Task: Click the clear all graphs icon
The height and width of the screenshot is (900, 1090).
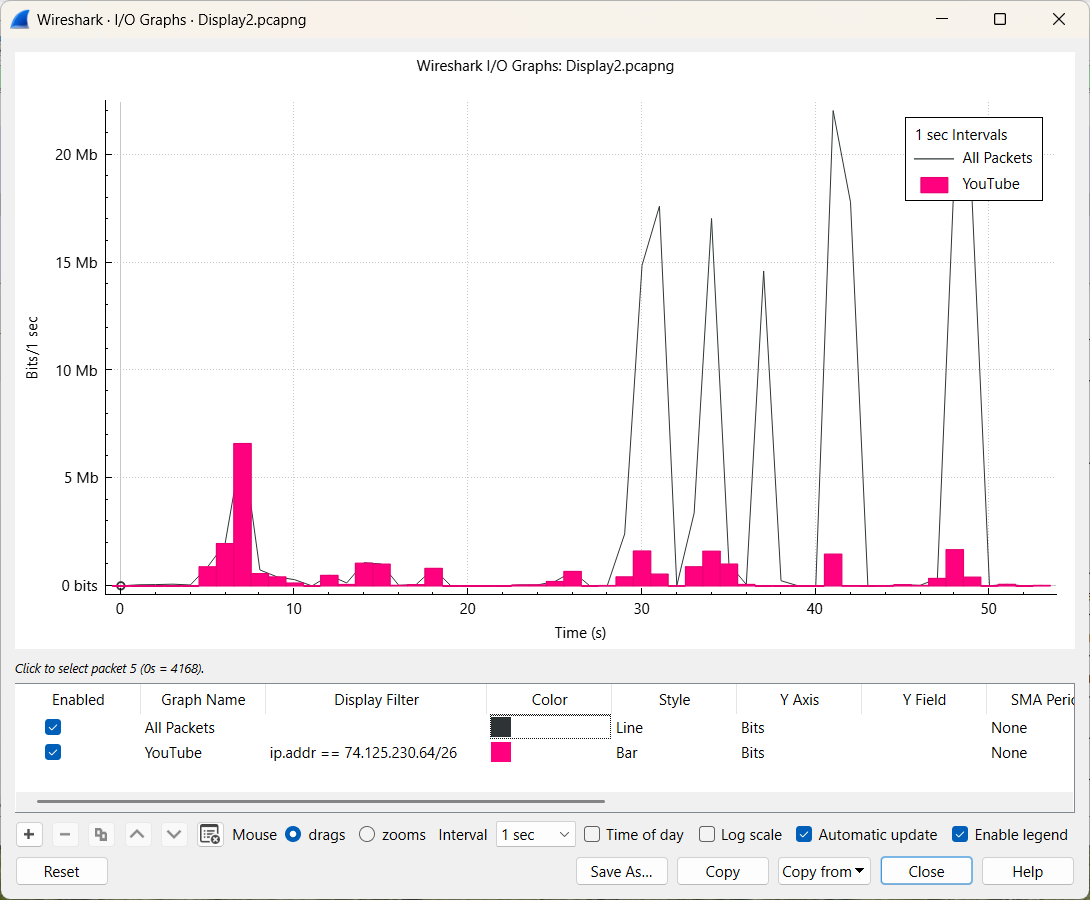Action: point(210,835)
